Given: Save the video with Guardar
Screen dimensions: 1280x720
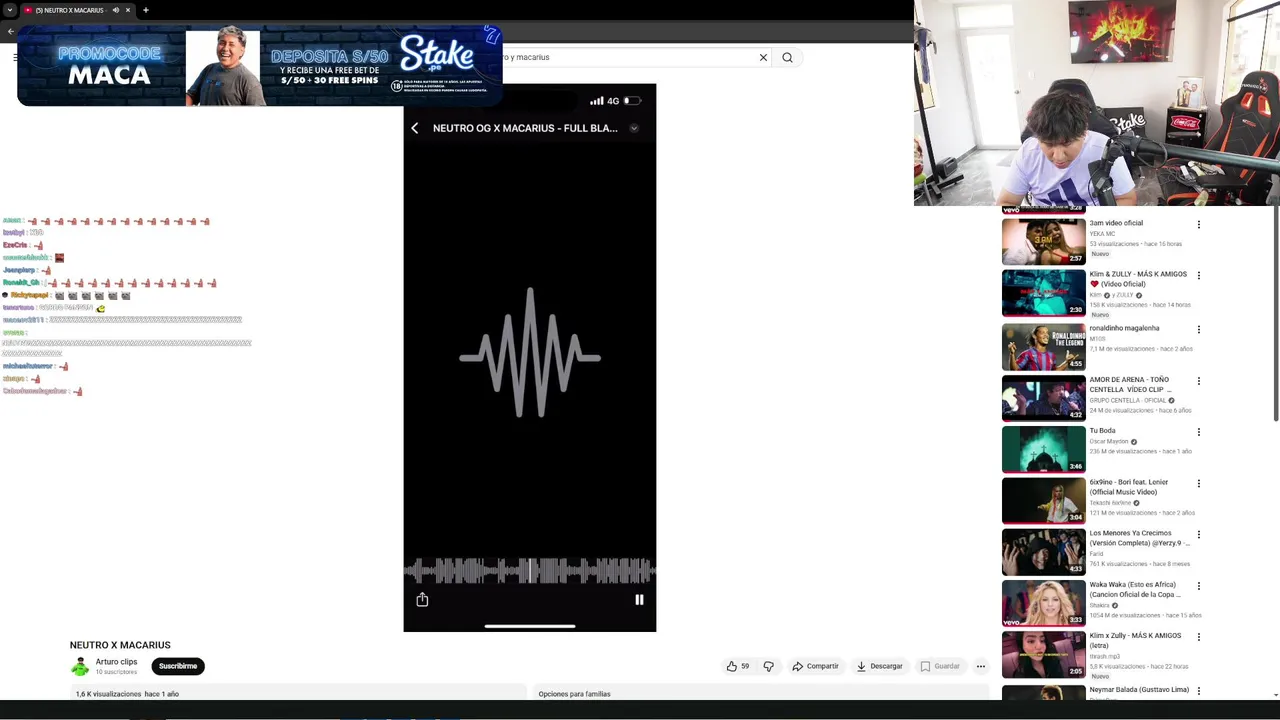Looking at the screenshot, I should tap(940, 666).
